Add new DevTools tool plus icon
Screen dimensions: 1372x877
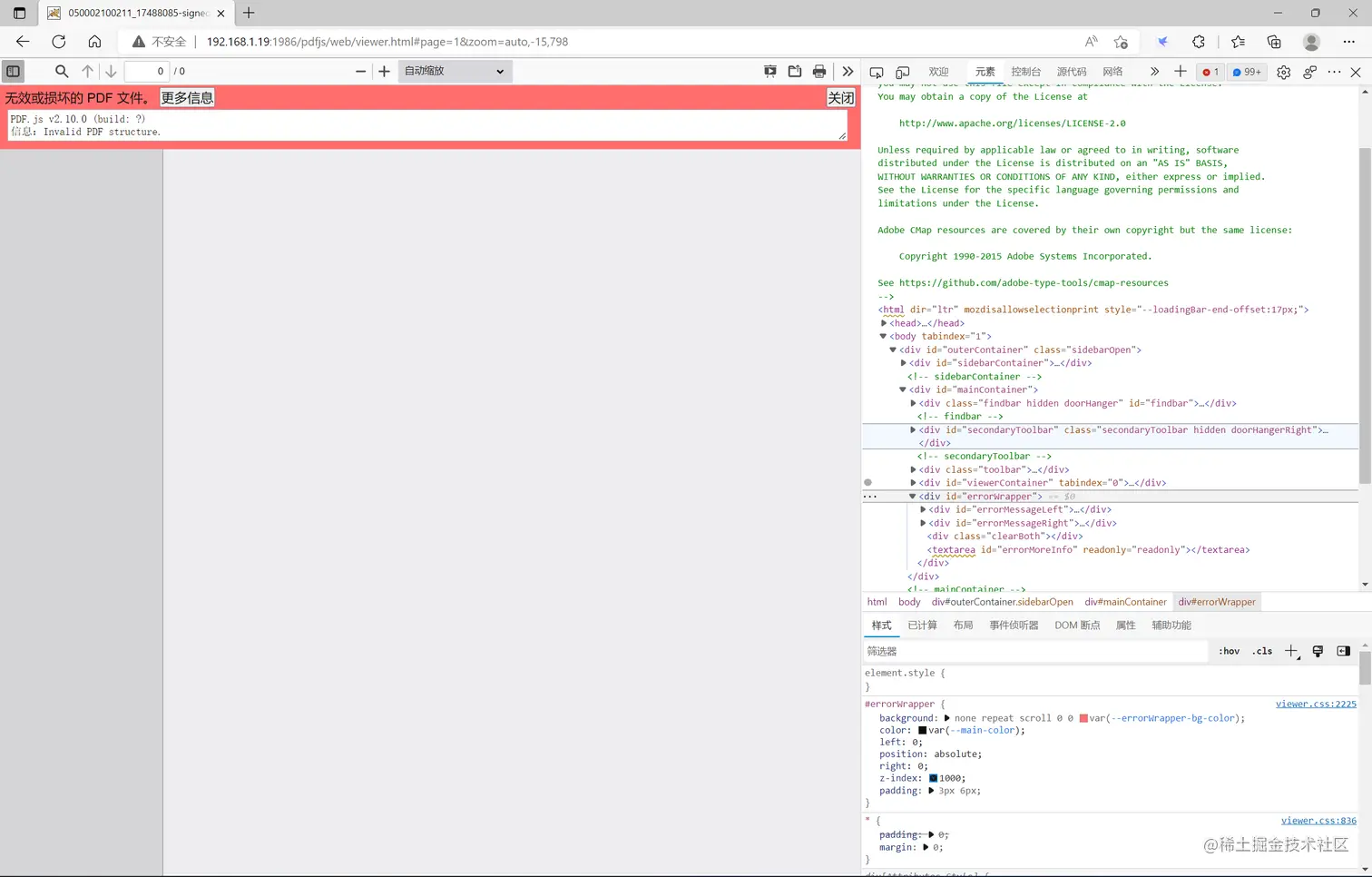[x=1180, y=71]
